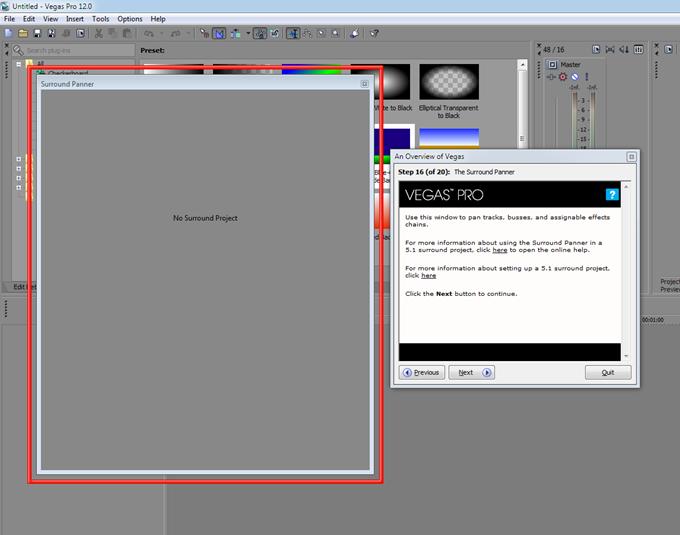Viewport: 680px width, 535px height.
Task: Toggle Auto Ripple mode
Action: (x=235, y=33)
